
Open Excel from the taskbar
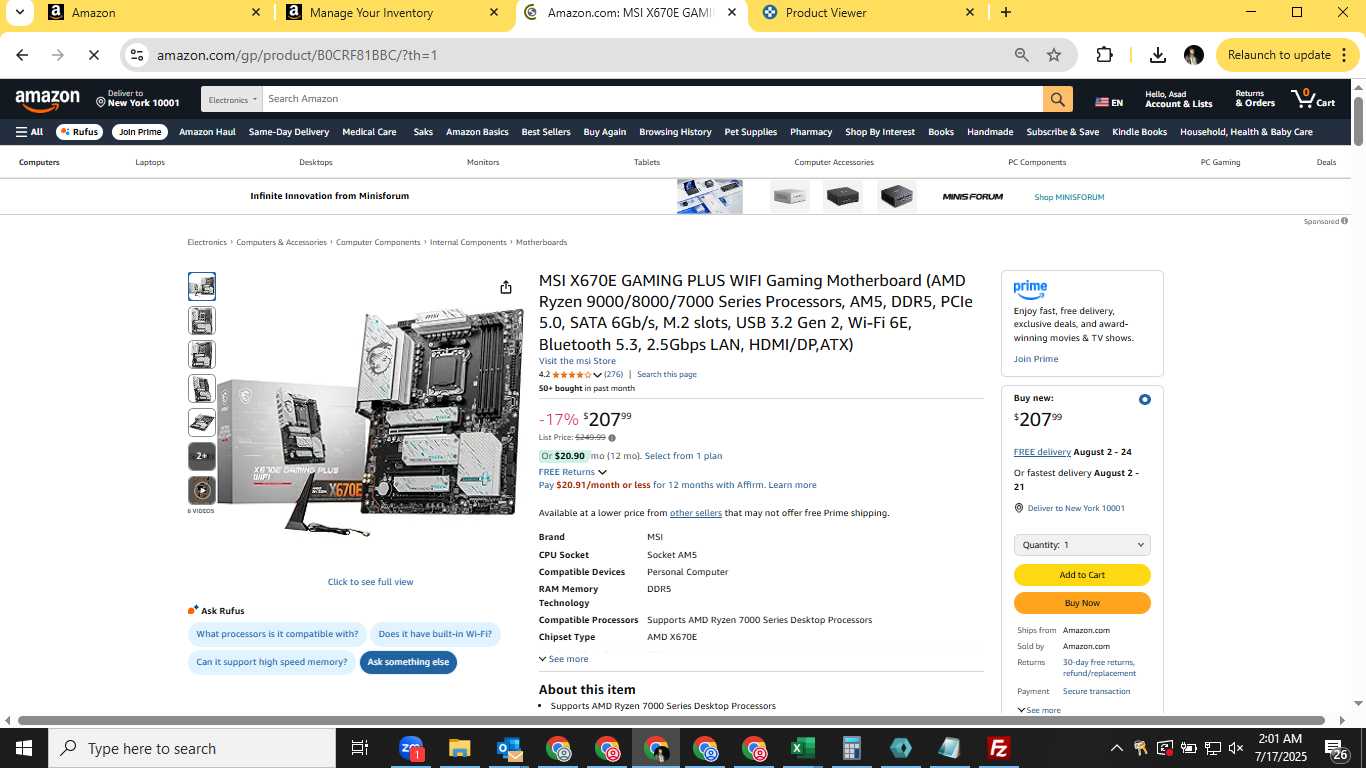click(802, 748)
